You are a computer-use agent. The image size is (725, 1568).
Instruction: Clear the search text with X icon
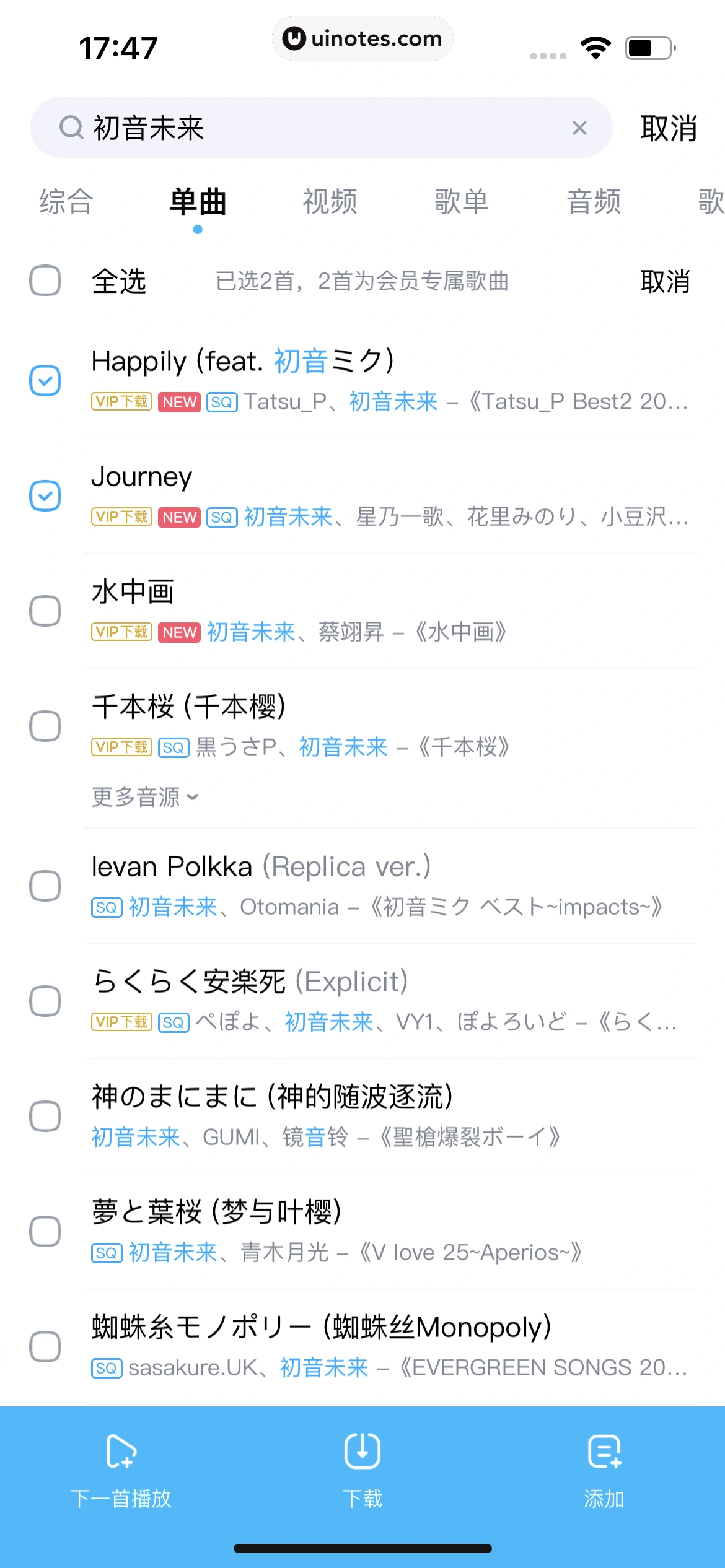[x=579, y=128]
